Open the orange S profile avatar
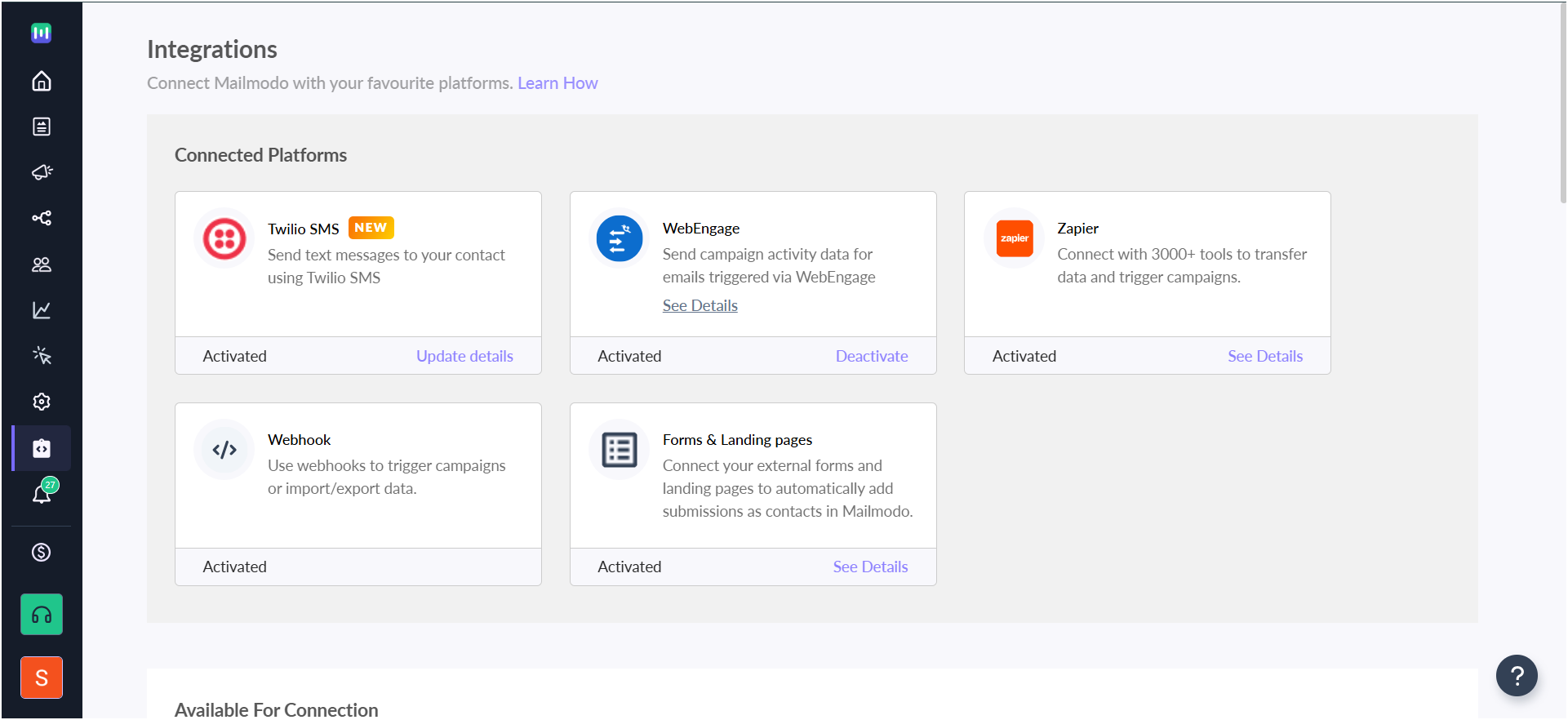This screenshot has height=720, width=1568. click(42, 678)
